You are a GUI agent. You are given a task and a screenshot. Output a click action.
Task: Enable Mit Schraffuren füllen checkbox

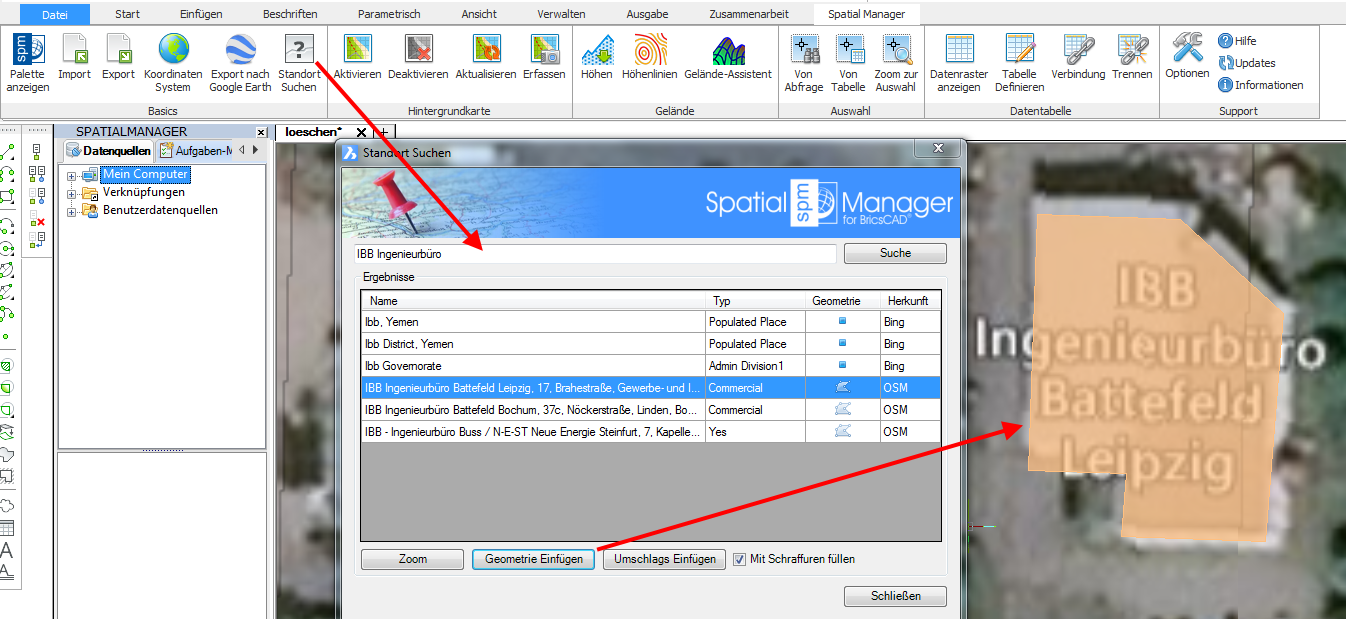(742, 559)
